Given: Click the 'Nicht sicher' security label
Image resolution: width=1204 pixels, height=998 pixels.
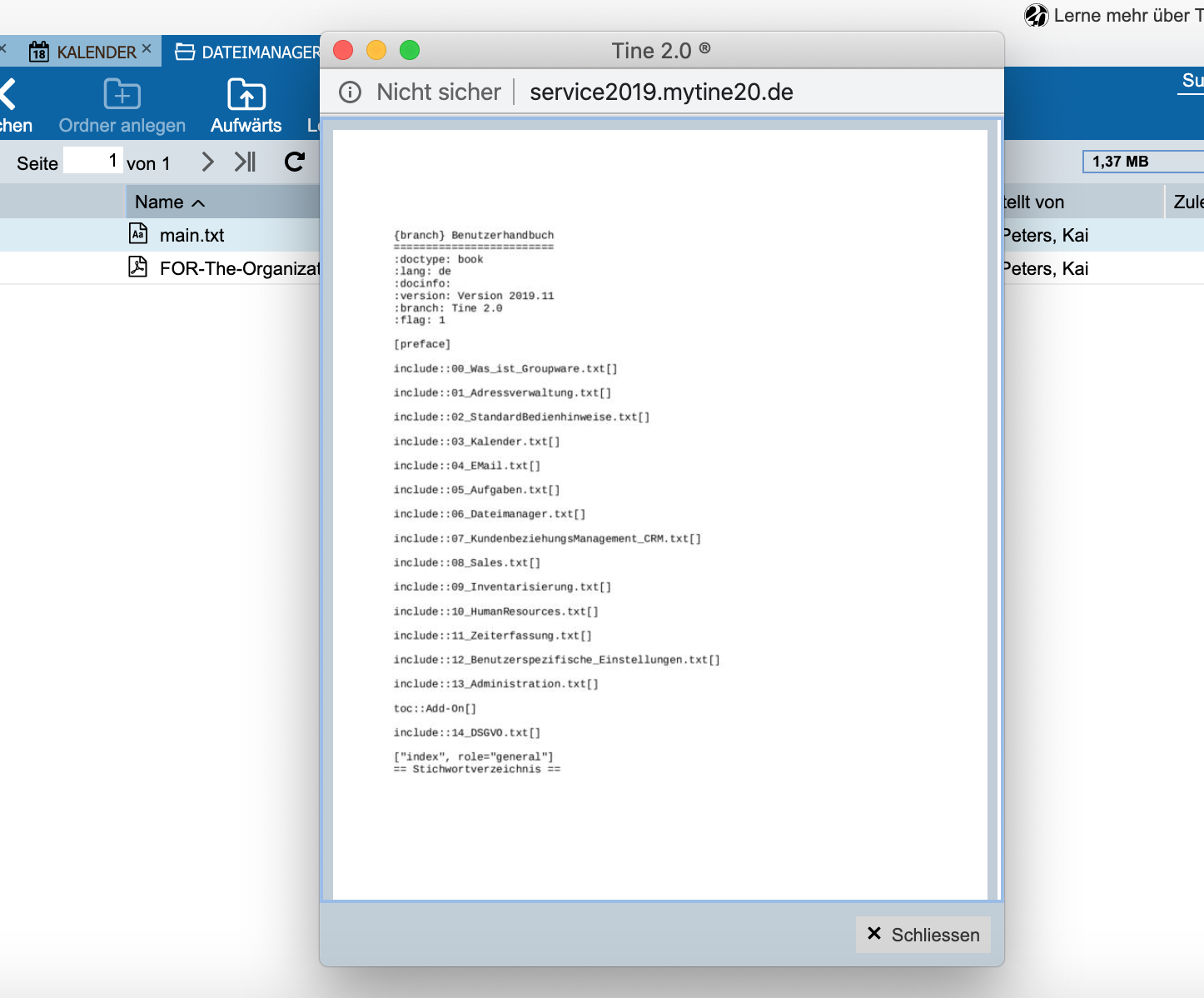Looking at the screenshot, I should click(x=439, y=92).
